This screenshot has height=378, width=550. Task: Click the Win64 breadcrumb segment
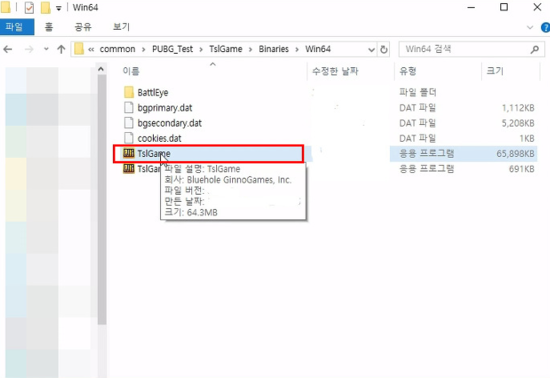(x=318, y=49)
